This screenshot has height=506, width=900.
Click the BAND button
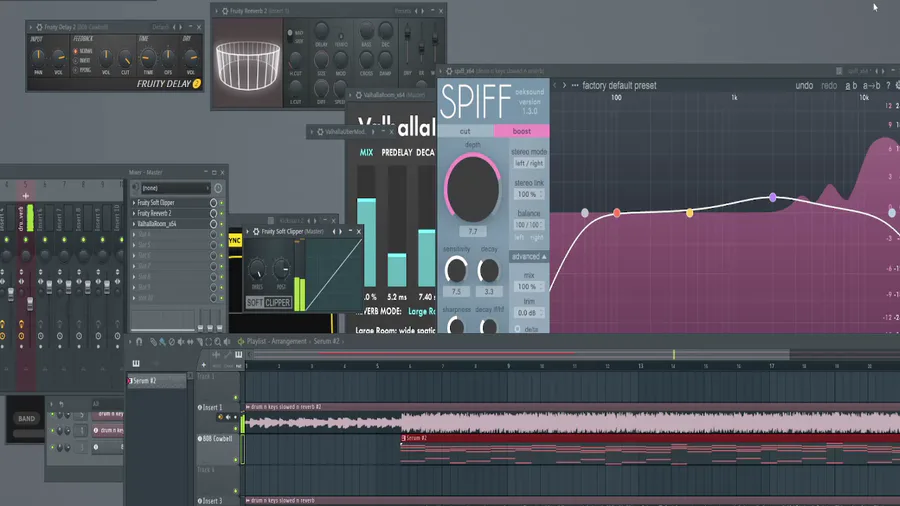tap(26, 418)
